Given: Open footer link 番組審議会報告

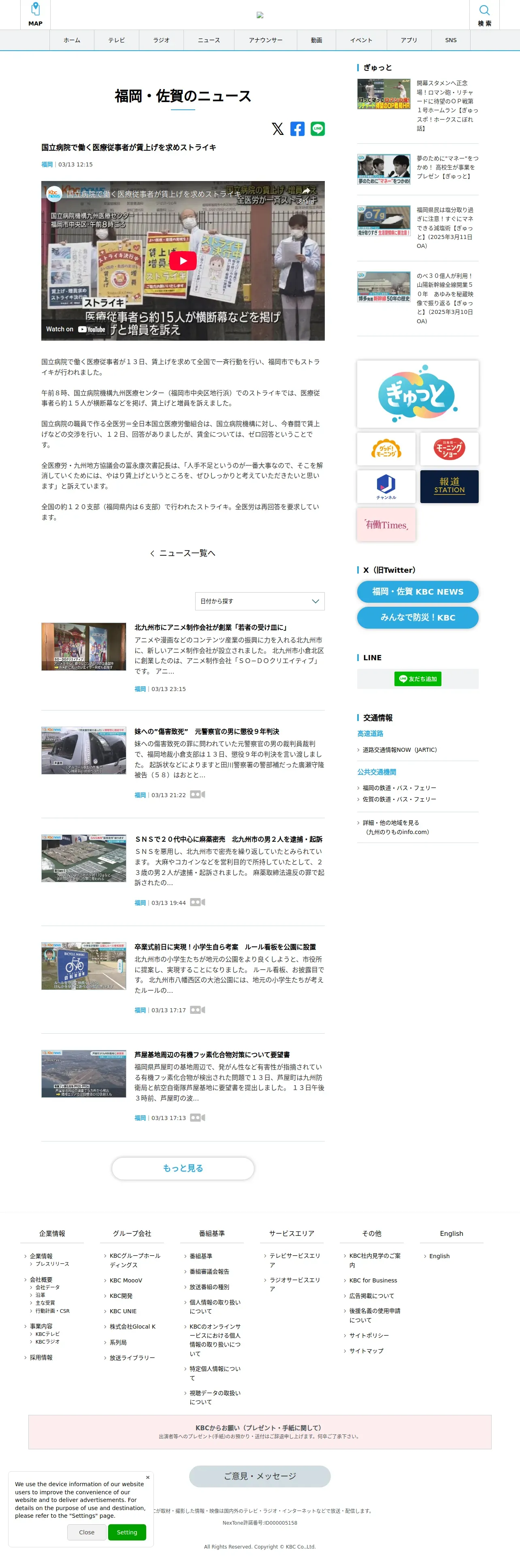Looking at the screenshot, I should [x=209, y=1271].
